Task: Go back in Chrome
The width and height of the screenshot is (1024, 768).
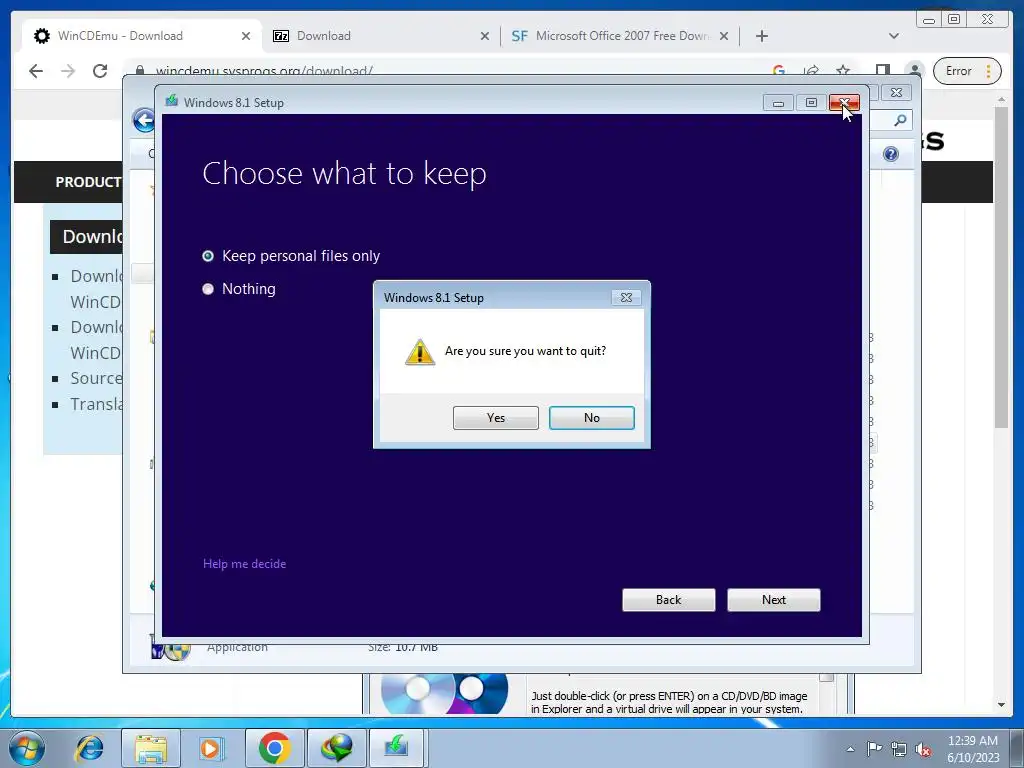Action: pos(36,71)
